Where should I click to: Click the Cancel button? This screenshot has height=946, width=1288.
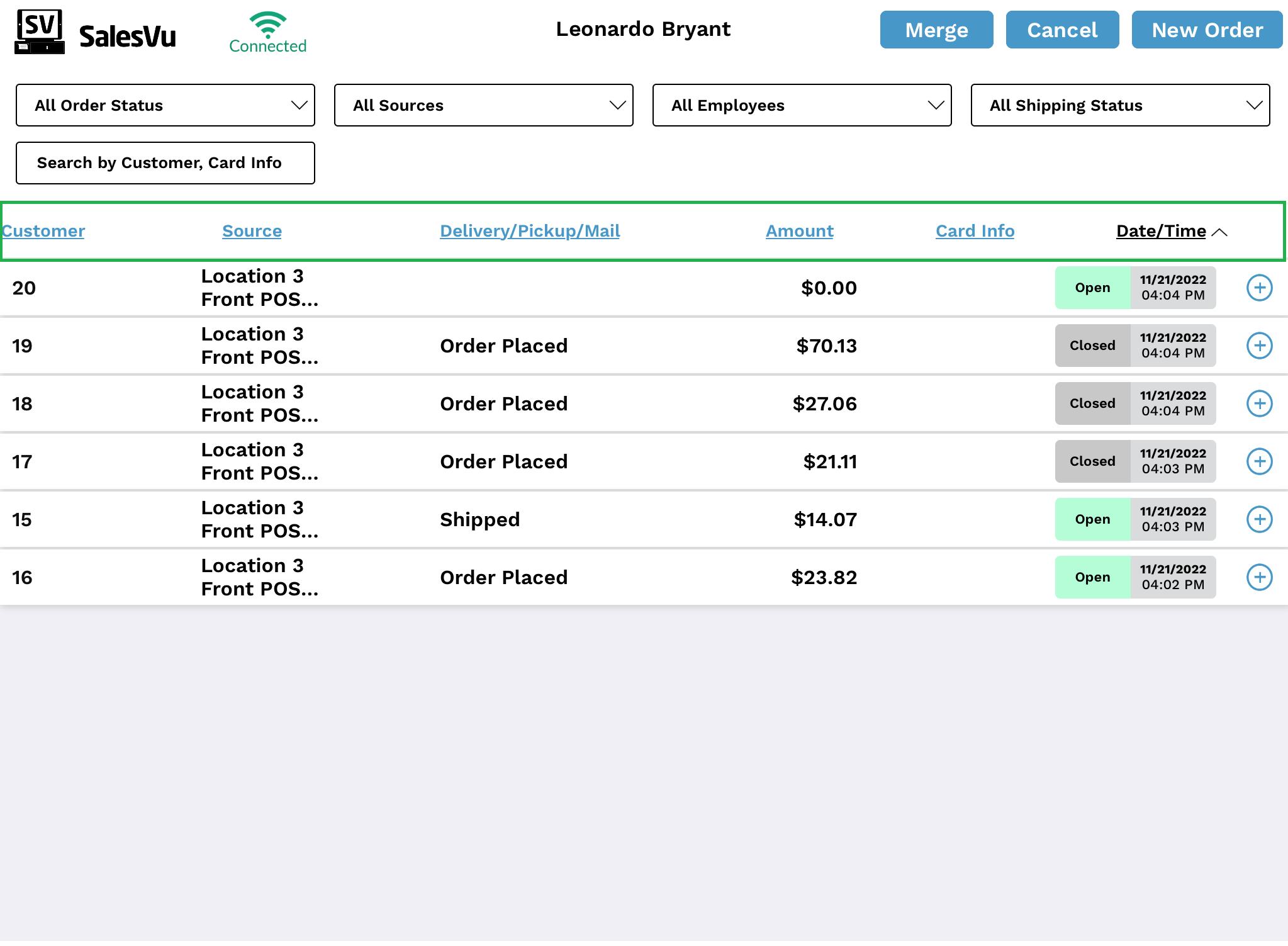point(1062,30)
